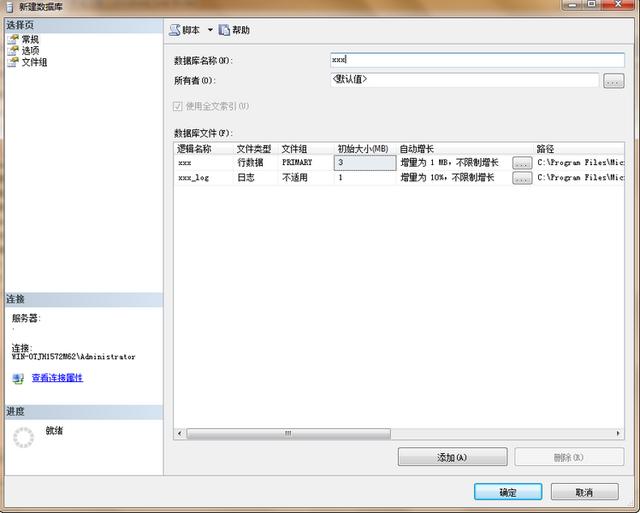Screen dimensions: 640x513
Task: Close the 新建数据库 window
Action: [x=618, y=4]
